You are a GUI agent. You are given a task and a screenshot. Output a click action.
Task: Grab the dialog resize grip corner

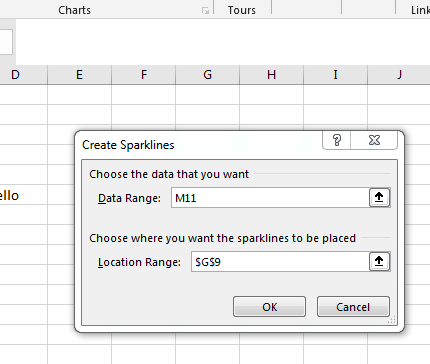(x=392, y=320)
